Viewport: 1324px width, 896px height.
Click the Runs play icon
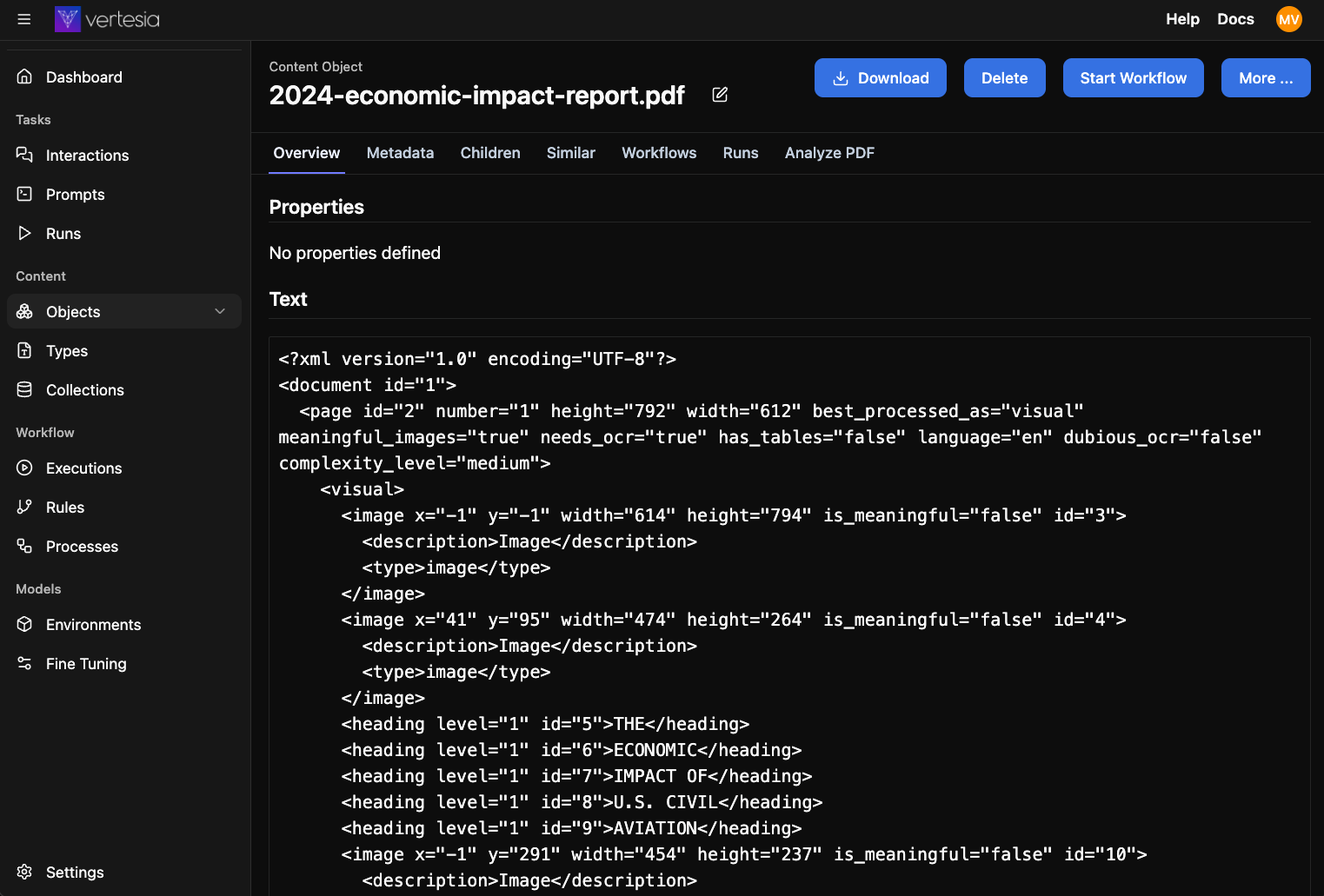(24, 233)
